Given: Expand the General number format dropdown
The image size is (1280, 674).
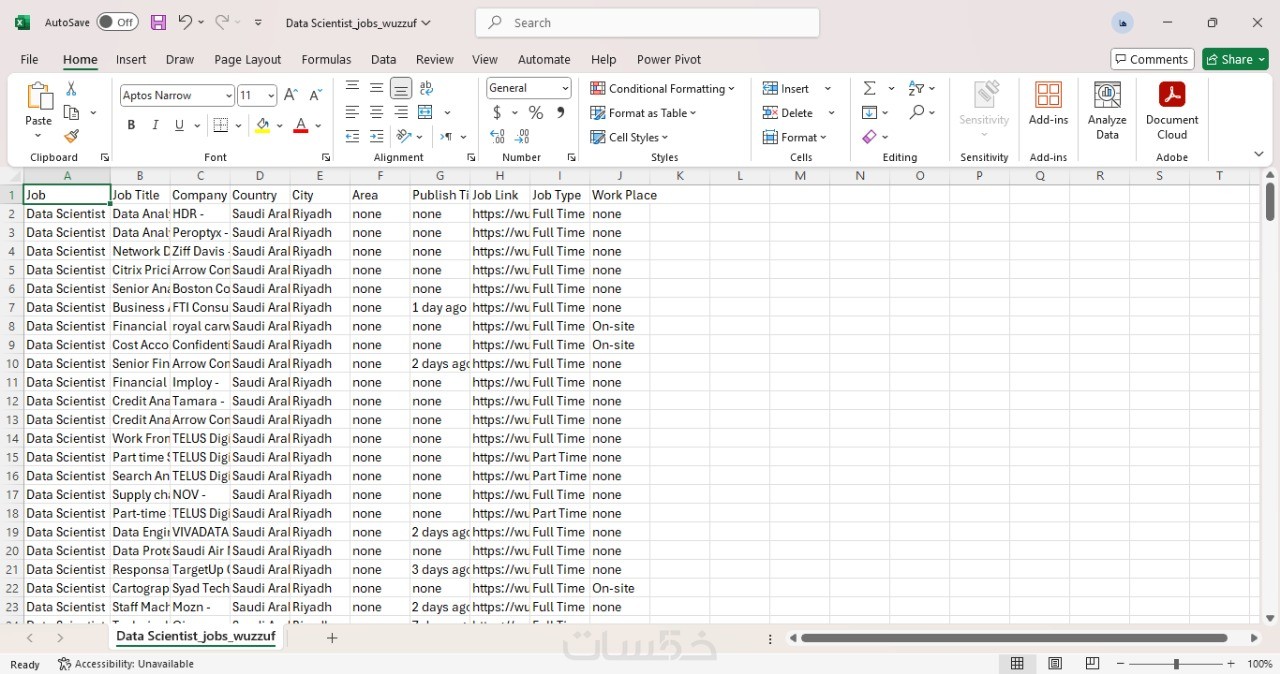Looking at the screenshot, I should pos(566,88).
